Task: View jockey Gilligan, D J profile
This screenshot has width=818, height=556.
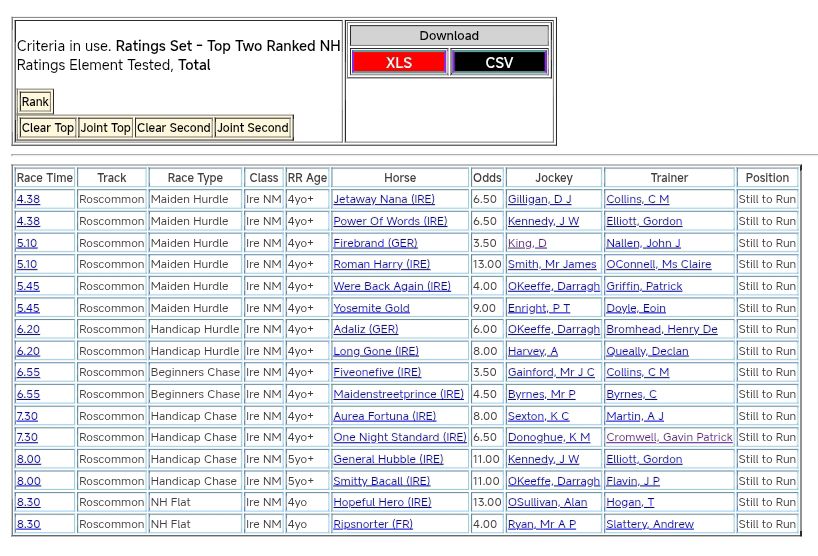Action: coord(540,200)
